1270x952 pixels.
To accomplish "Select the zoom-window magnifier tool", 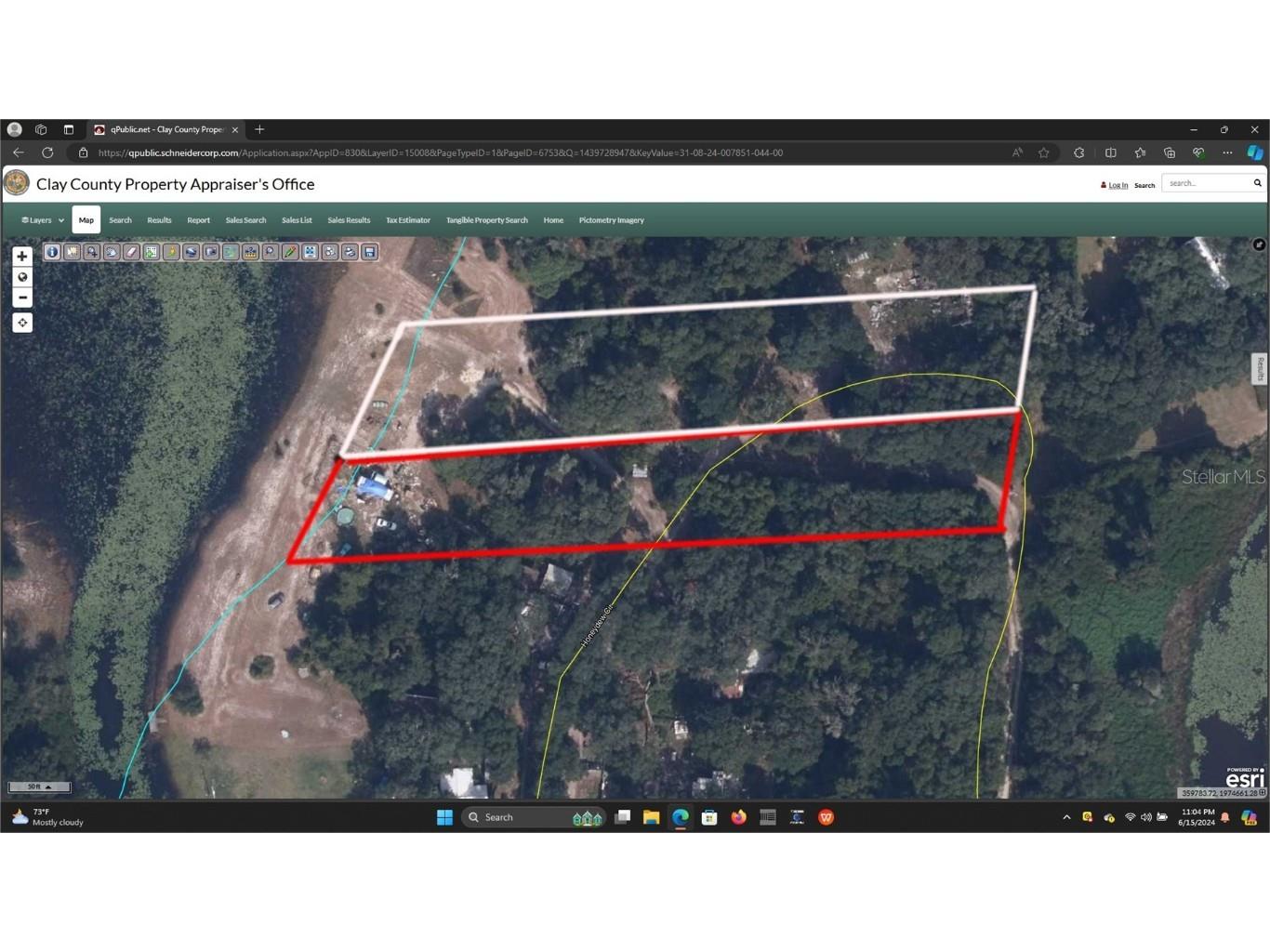I will coord(92,252).
